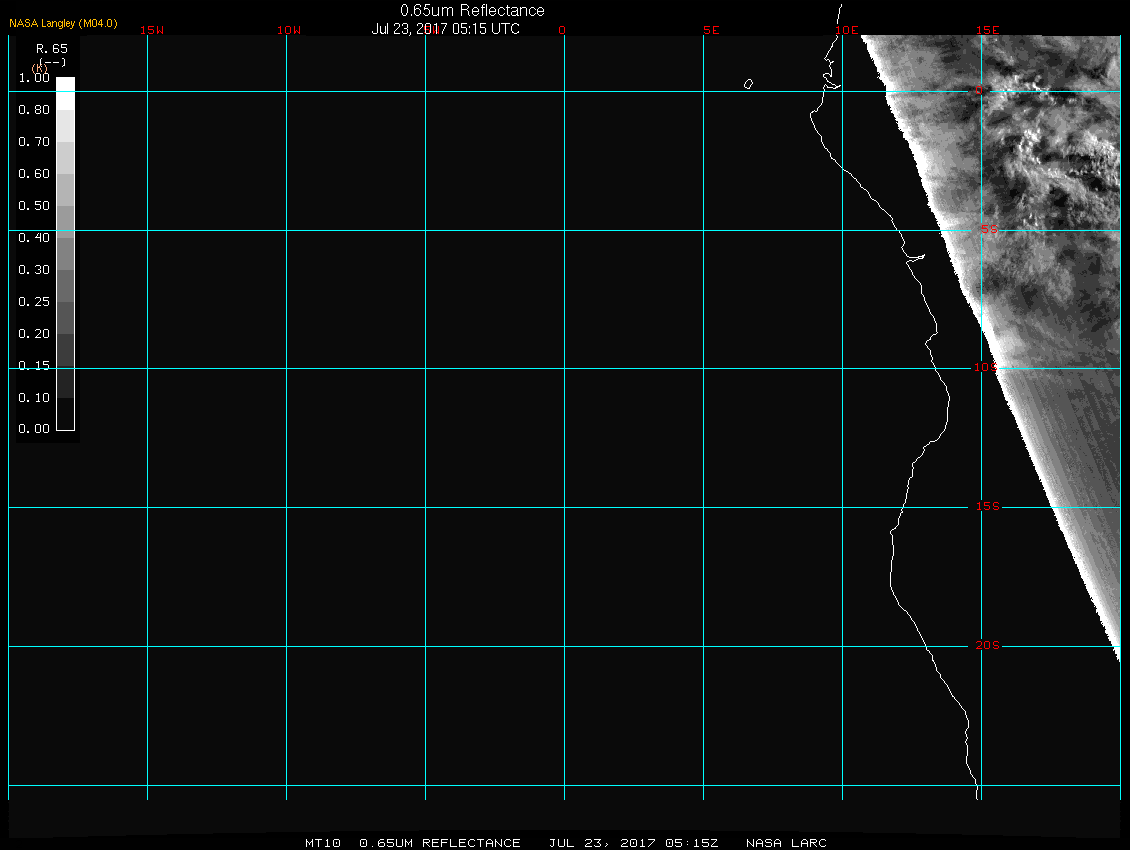The width and height of the screenshot is (1130, 850).
Task: Click the 0.80 reflectance scale label
Action: point(34,110)
